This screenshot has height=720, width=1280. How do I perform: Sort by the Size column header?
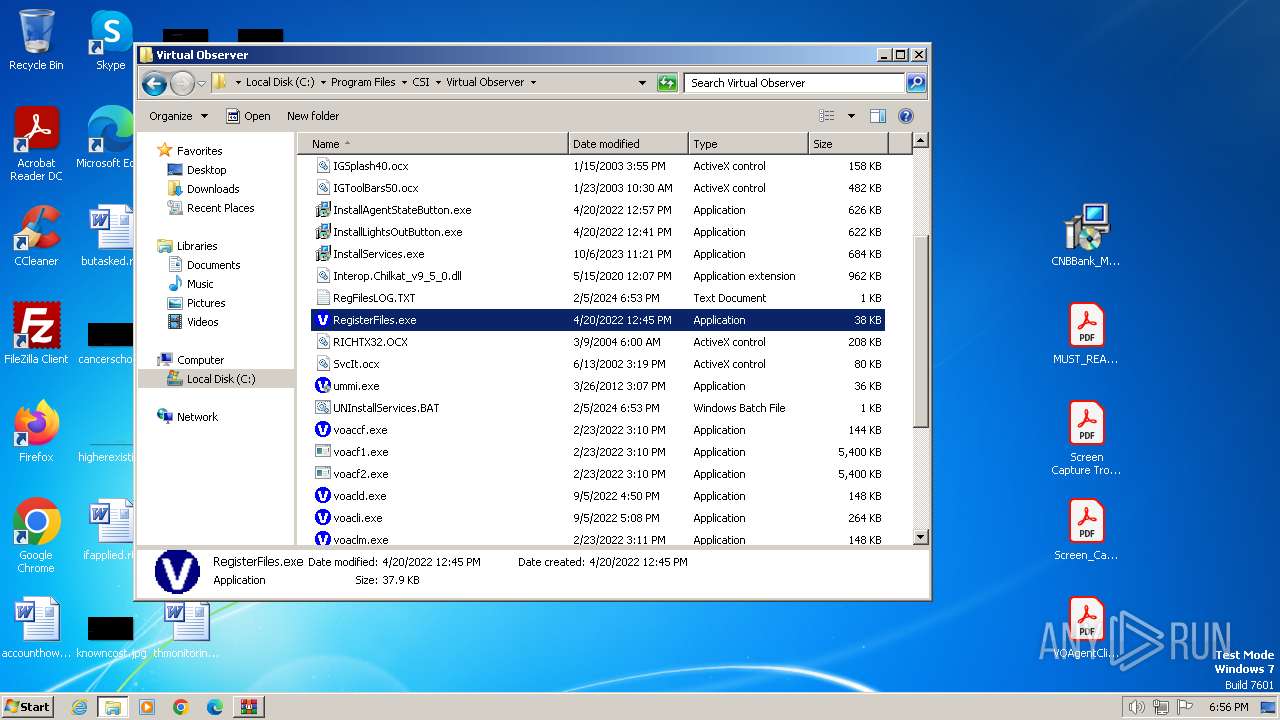(846, 144)
